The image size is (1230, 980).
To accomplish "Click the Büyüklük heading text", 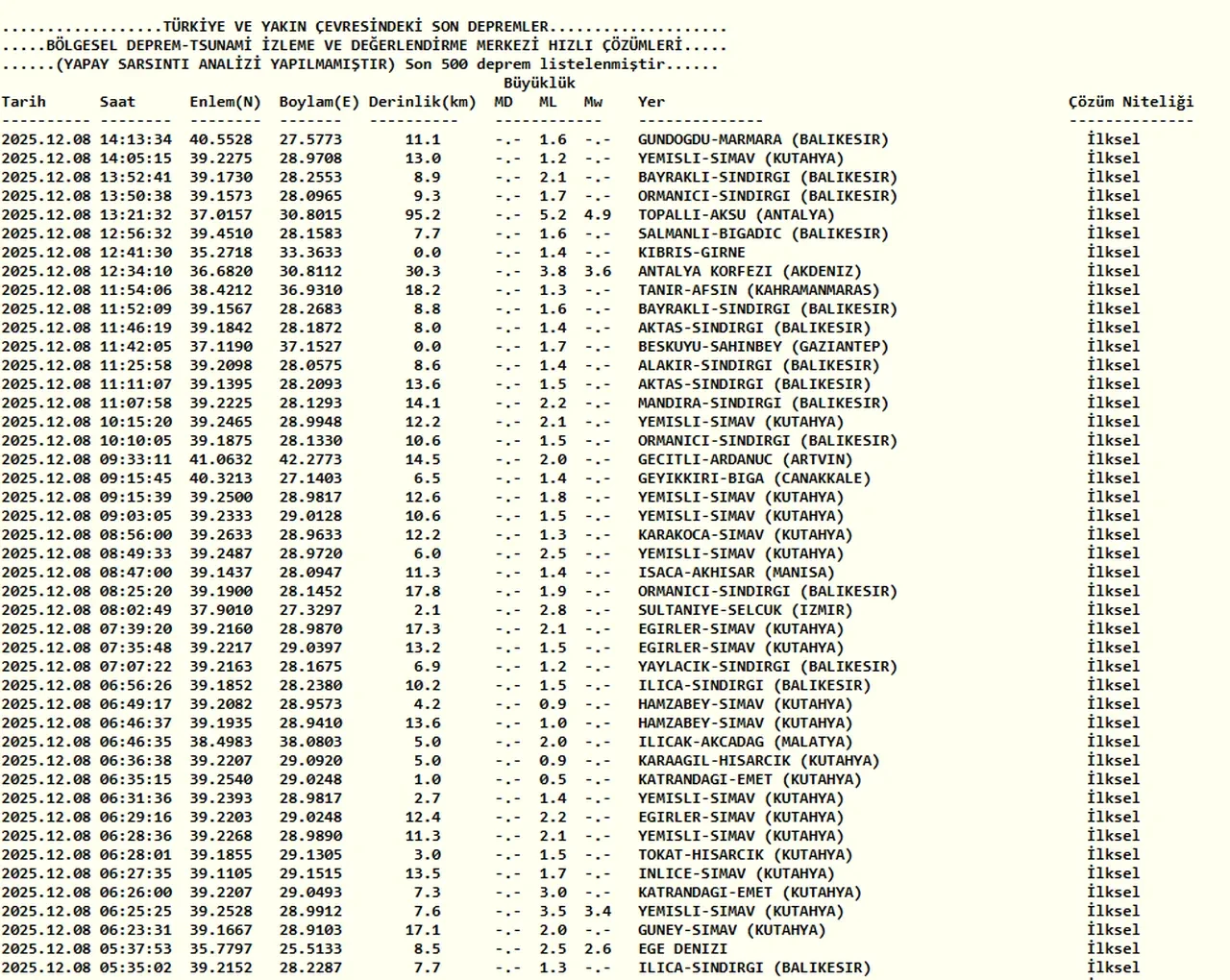I will [539, 83].
